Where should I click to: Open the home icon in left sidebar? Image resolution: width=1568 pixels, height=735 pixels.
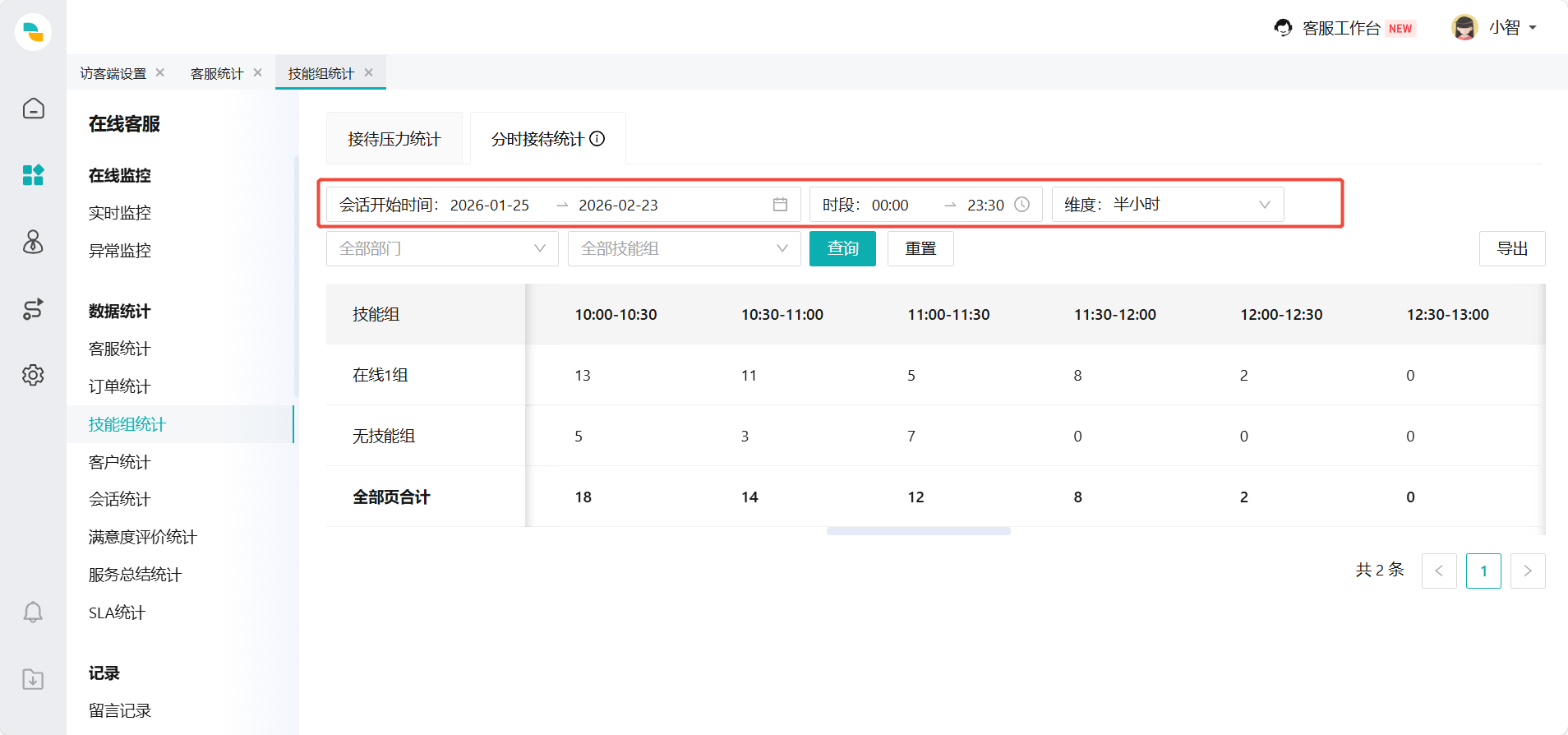[33, 109]
